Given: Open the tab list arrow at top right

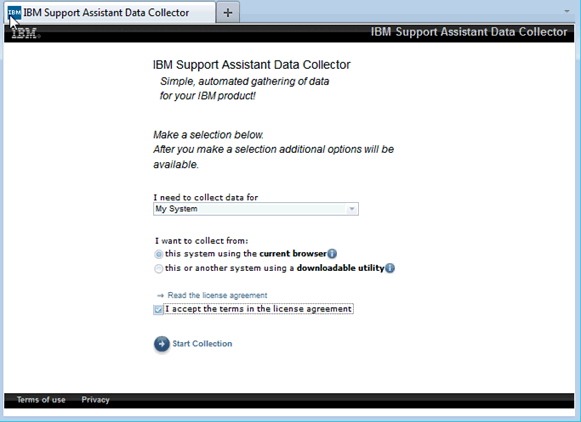Looking at the screenshot, I should [567, 11].
